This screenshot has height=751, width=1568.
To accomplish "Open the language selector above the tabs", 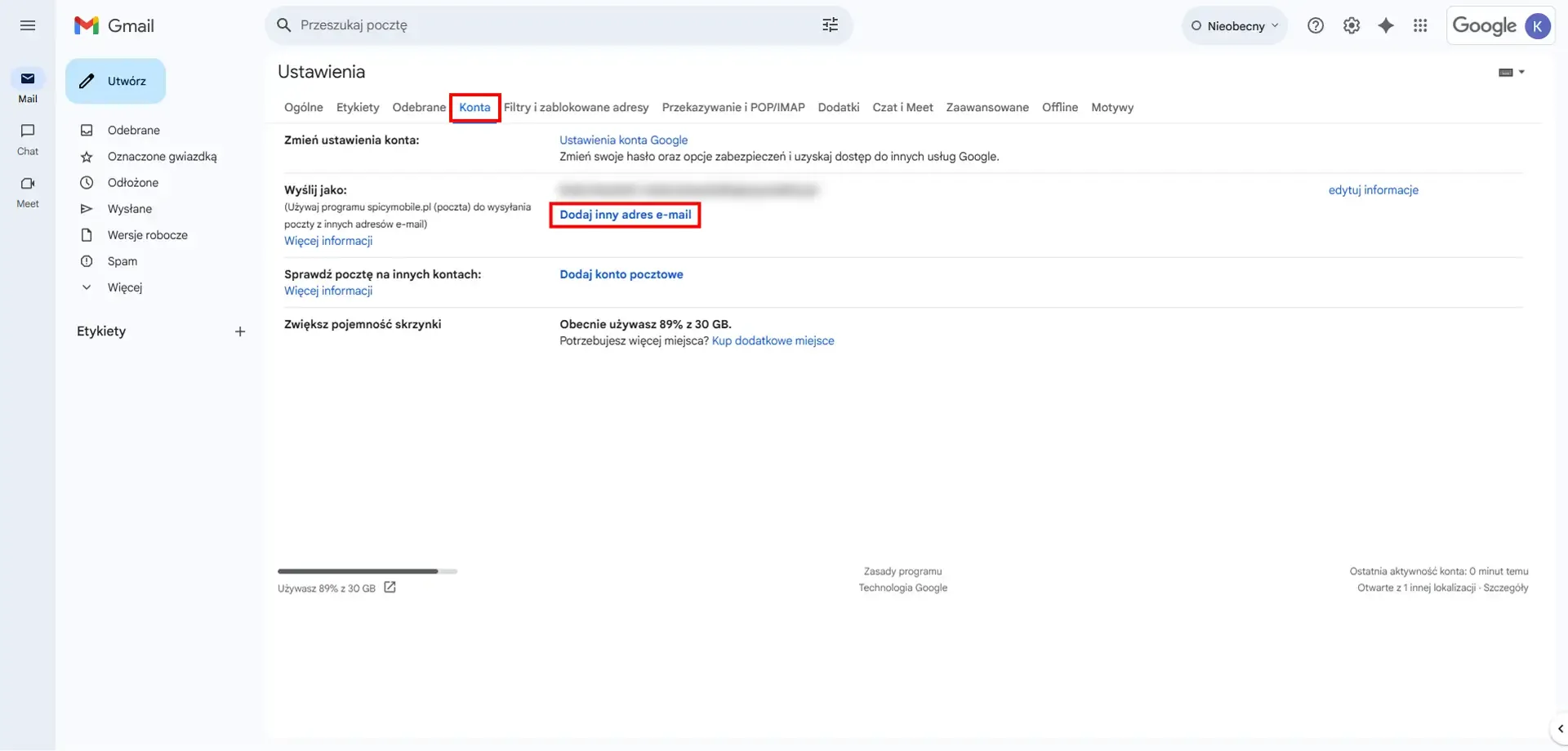I will click(1510, 72).
